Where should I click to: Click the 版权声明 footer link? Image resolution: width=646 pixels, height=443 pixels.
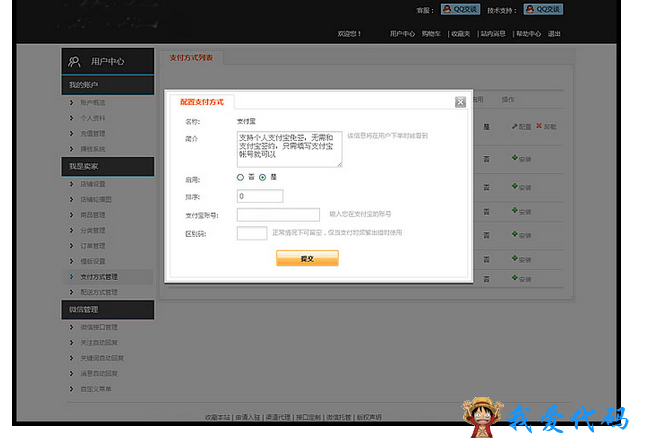[x=369, y=417]
